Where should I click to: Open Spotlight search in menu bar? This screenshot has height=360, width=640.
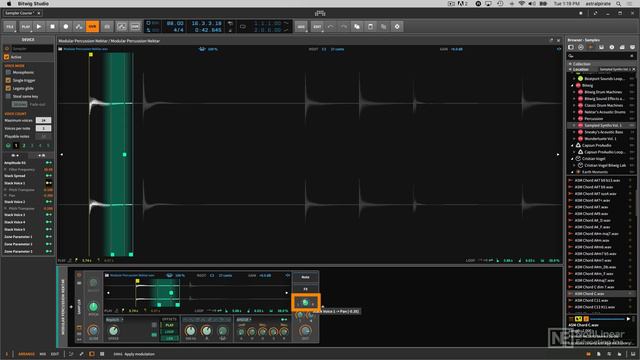click(619, 4)
